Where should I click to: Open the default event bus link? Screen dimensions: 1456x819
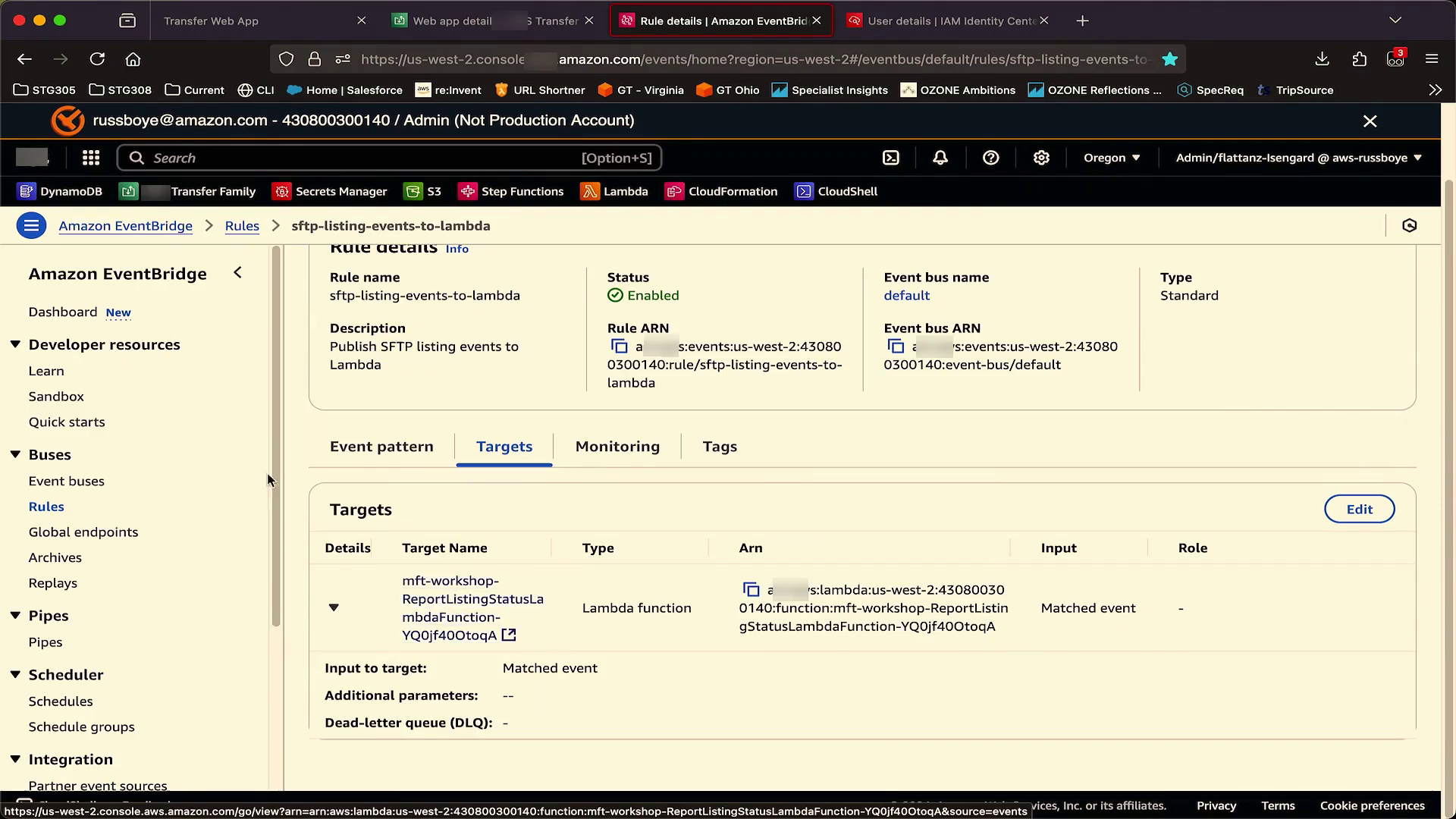pos(906,295)
